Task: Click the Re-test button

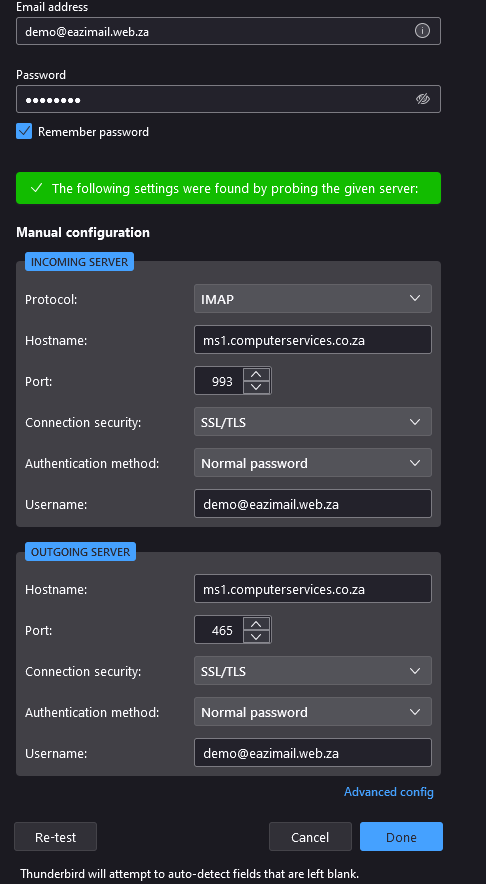Action: pyautogui.click(x=55, y=837)
